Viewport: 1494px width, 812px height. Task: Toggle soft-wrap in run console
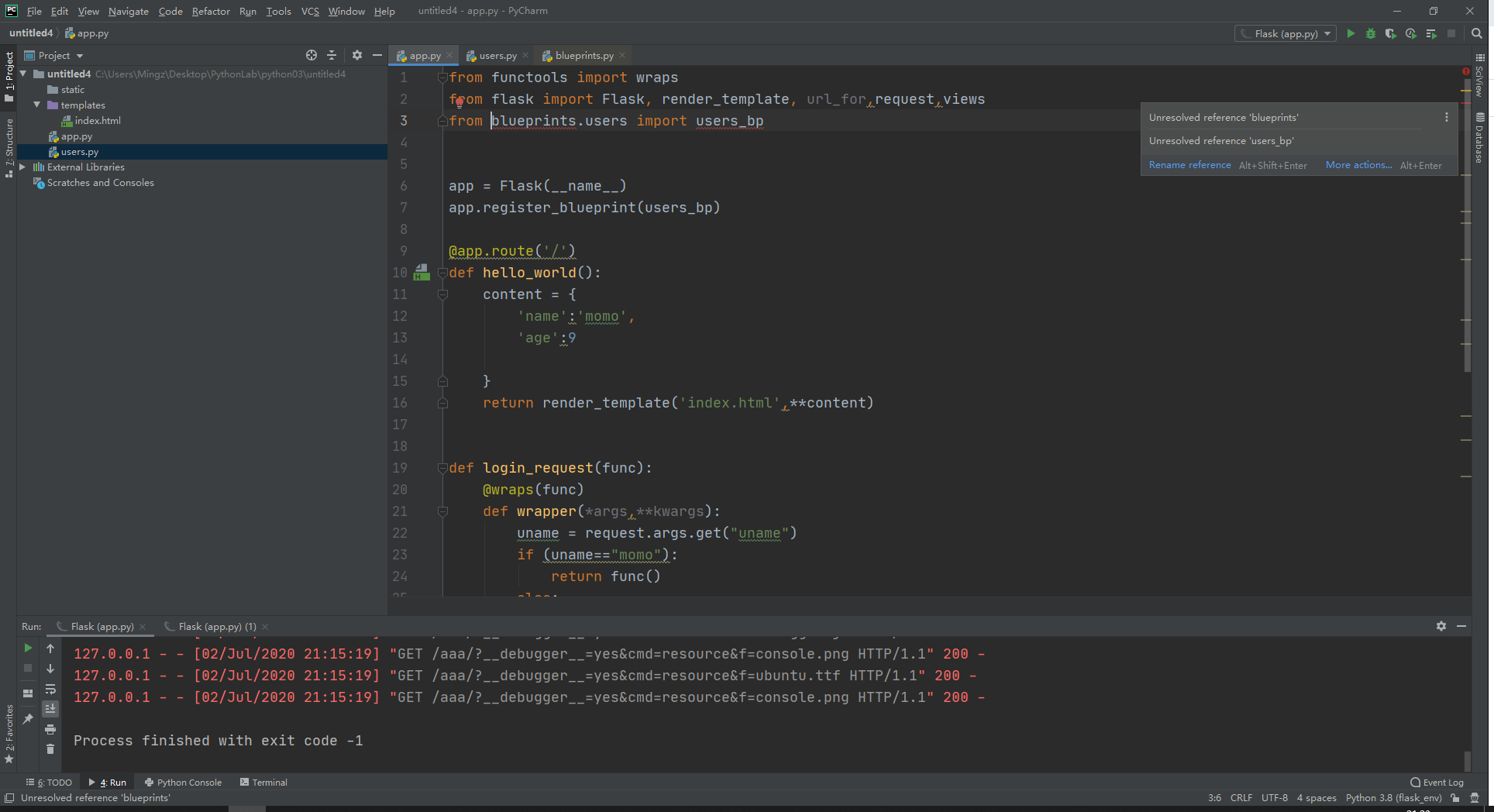click(x=50, y=689)
